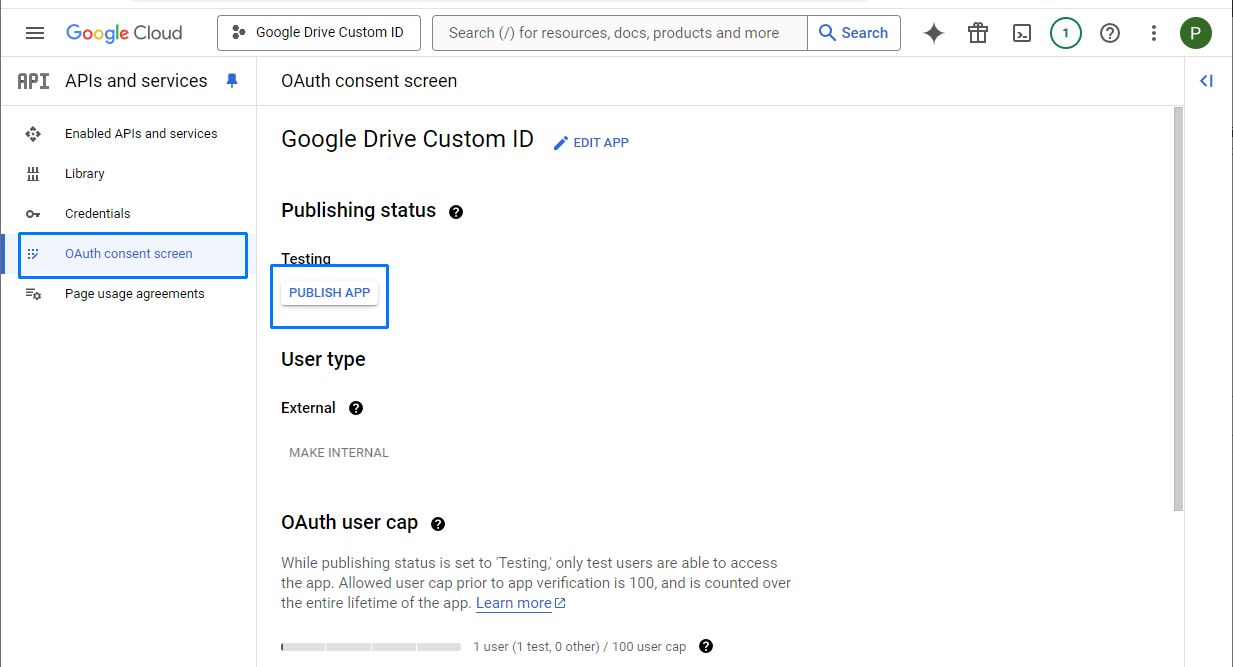The width and height of the screenshot is (1233, 667).
Task: Open the Learn more link
Action: (x=513, y=602)
